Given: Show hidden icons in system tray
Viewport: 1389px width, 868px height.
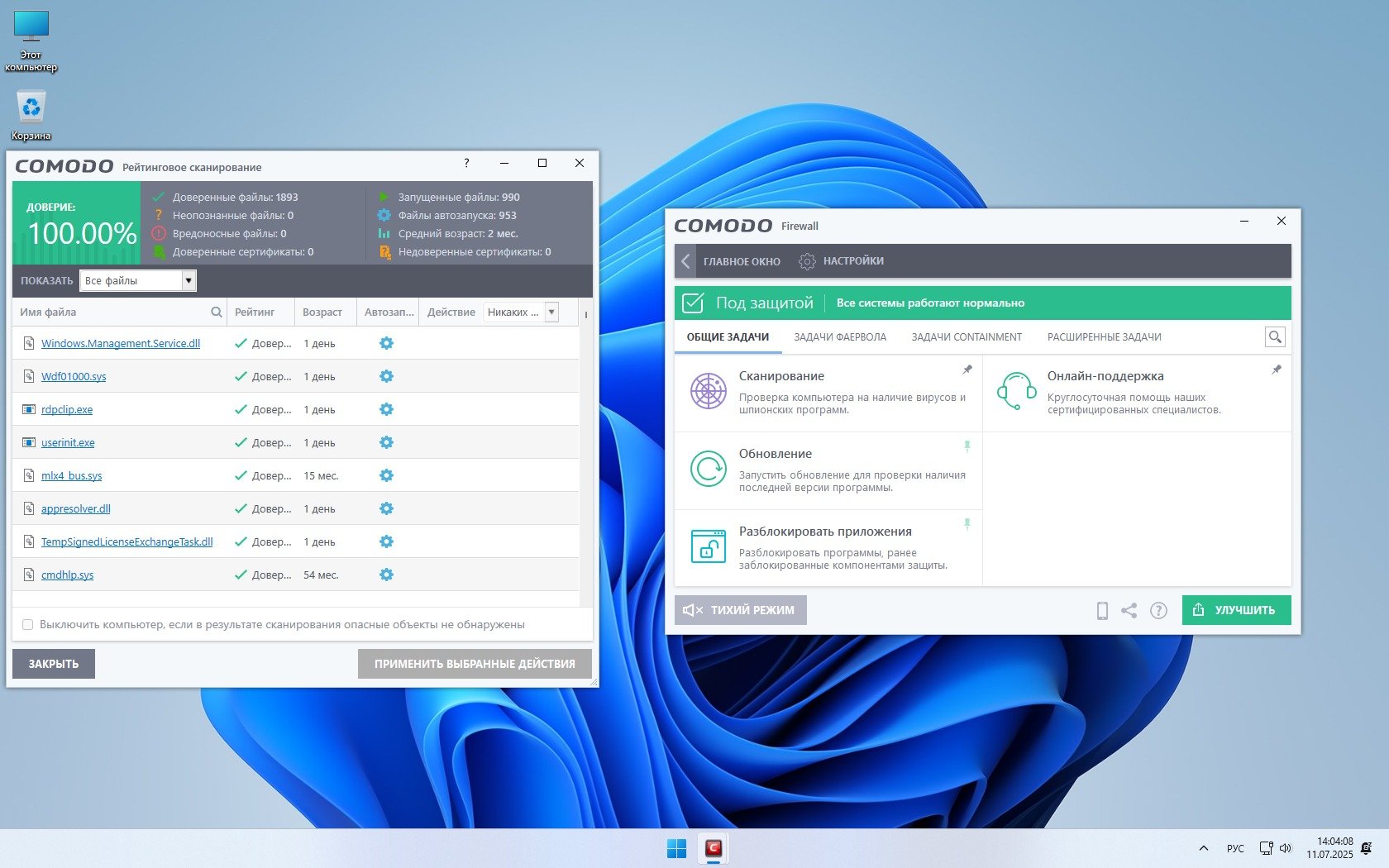Looking at the screenshot, I should [x=1204, y=848].
